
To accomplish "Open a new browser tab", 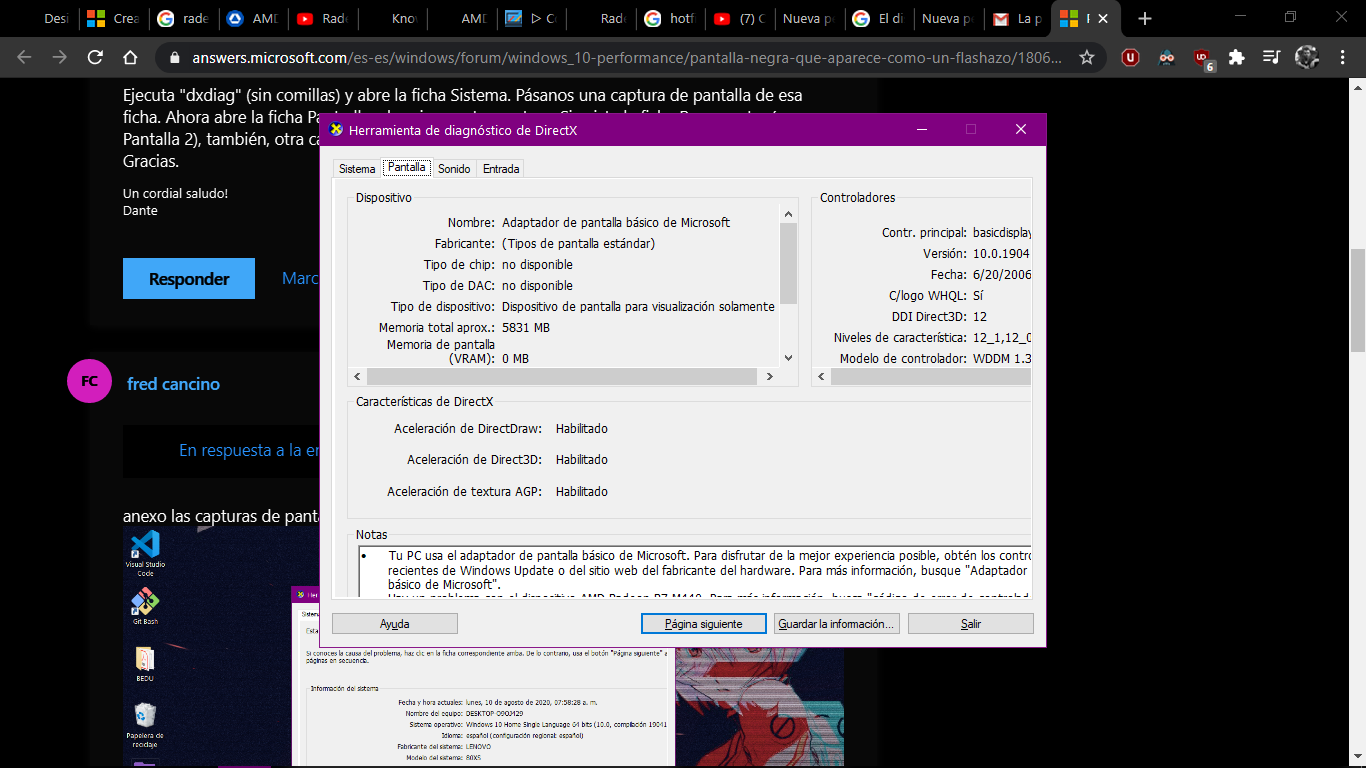I will click(x=1145, y=19).
